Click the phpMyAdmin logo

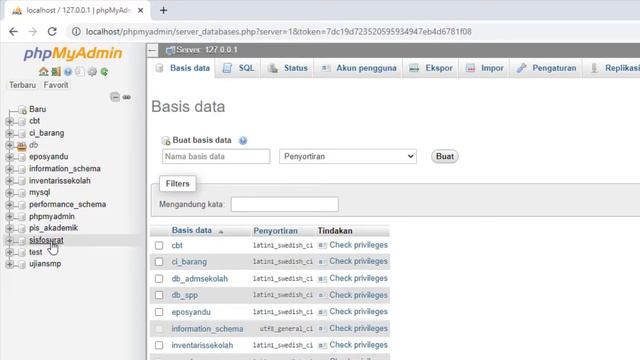click(x=73, y=53)
